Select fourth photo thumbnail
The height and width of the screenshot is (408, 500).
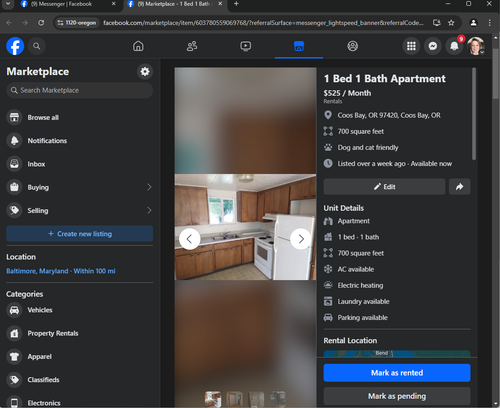(278, 399)
